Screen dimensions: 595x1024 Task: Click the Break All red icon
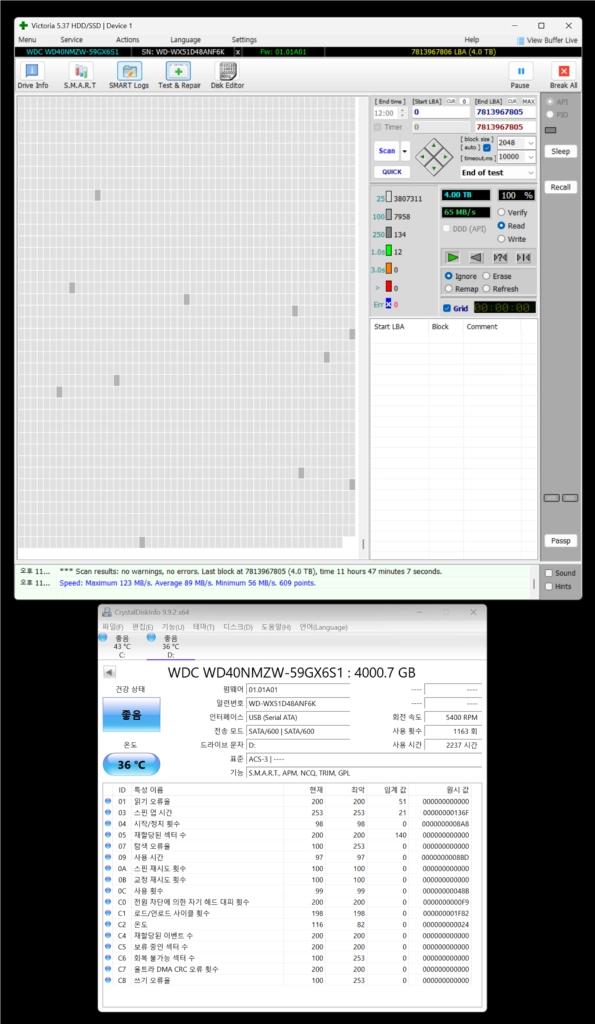pos(563,71)
